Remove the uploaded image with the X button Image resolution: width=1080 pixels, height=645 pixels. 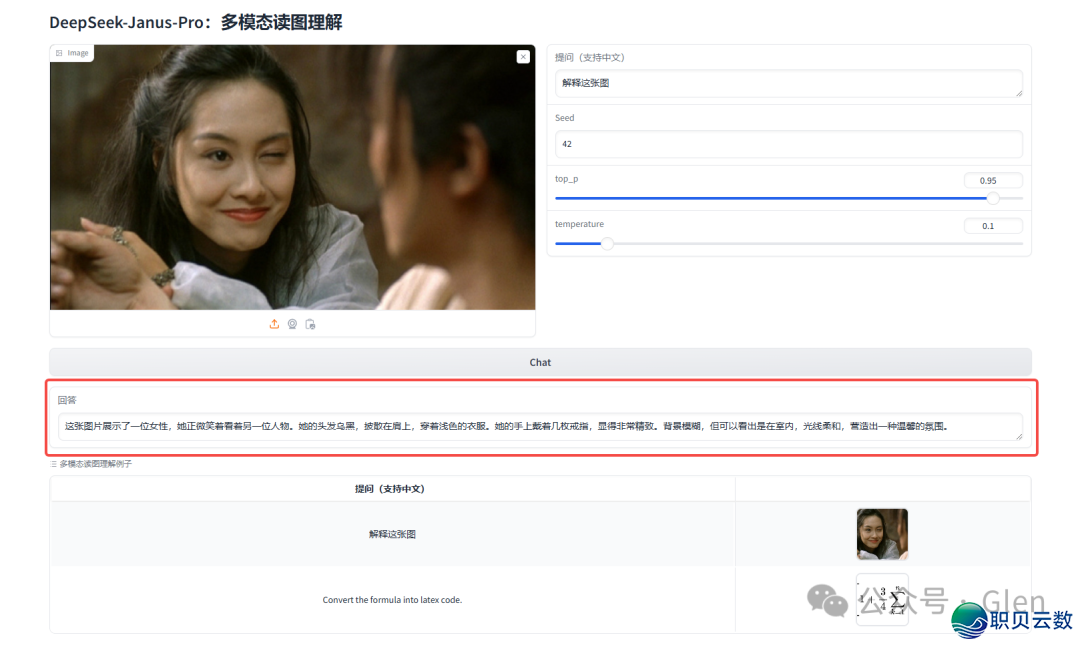click(x=523, y=57)
